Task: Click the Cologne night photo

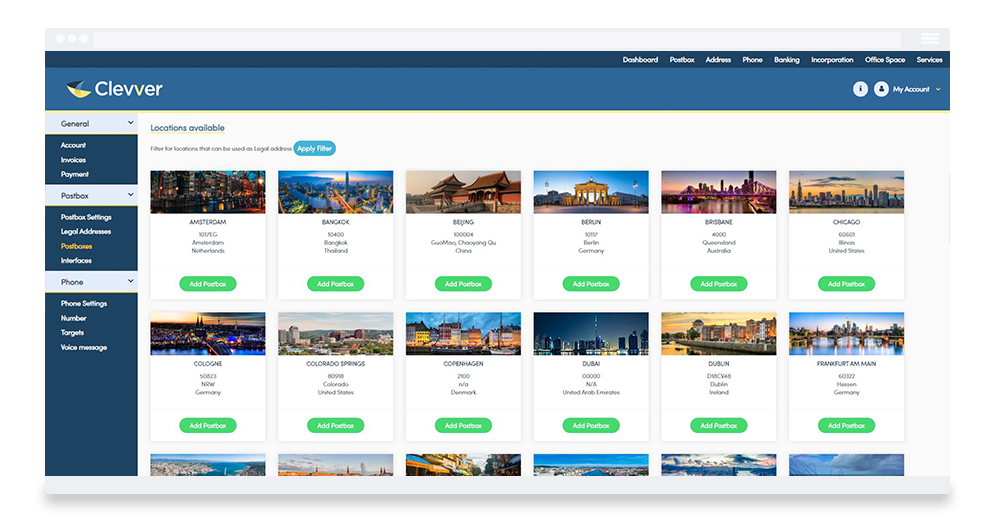Action: coord(208,334)
